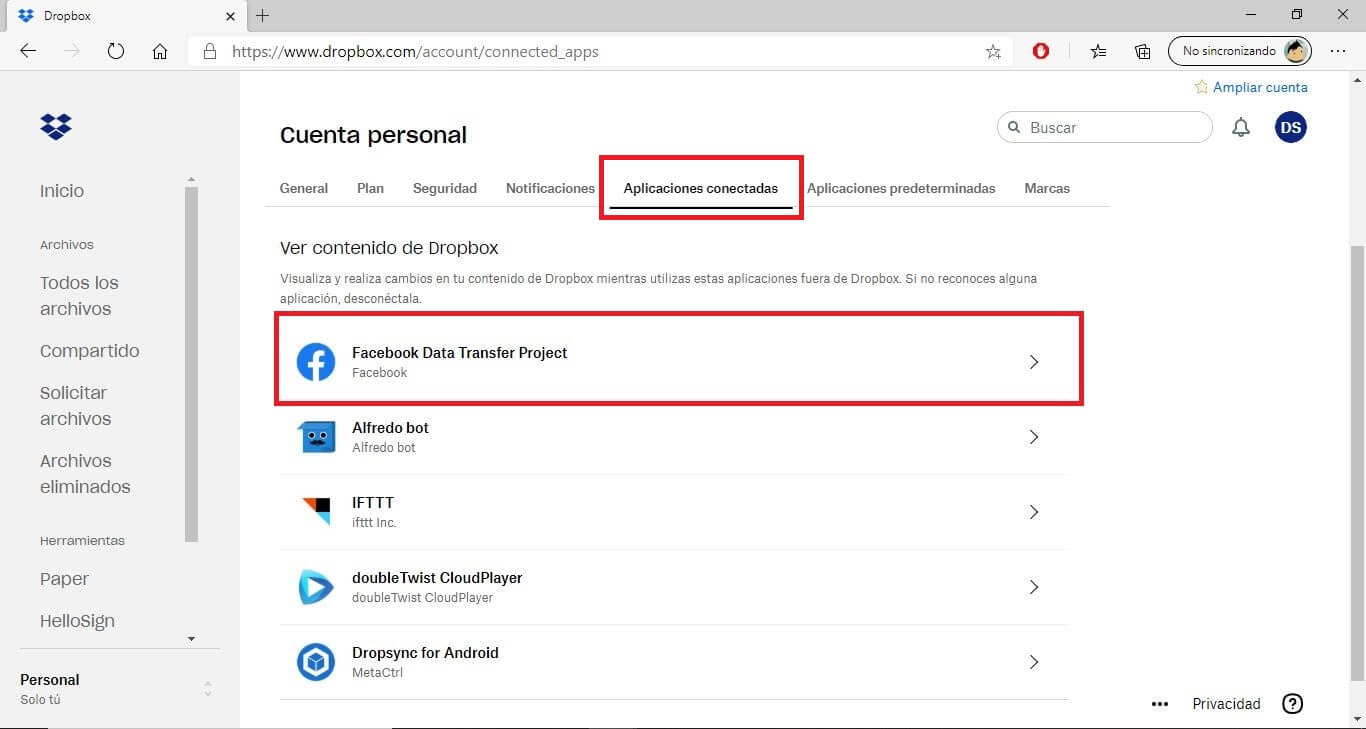Screen dimensions: 1366x729
Task: Click the Dropsync for Android icon
Action: point(316,662)
